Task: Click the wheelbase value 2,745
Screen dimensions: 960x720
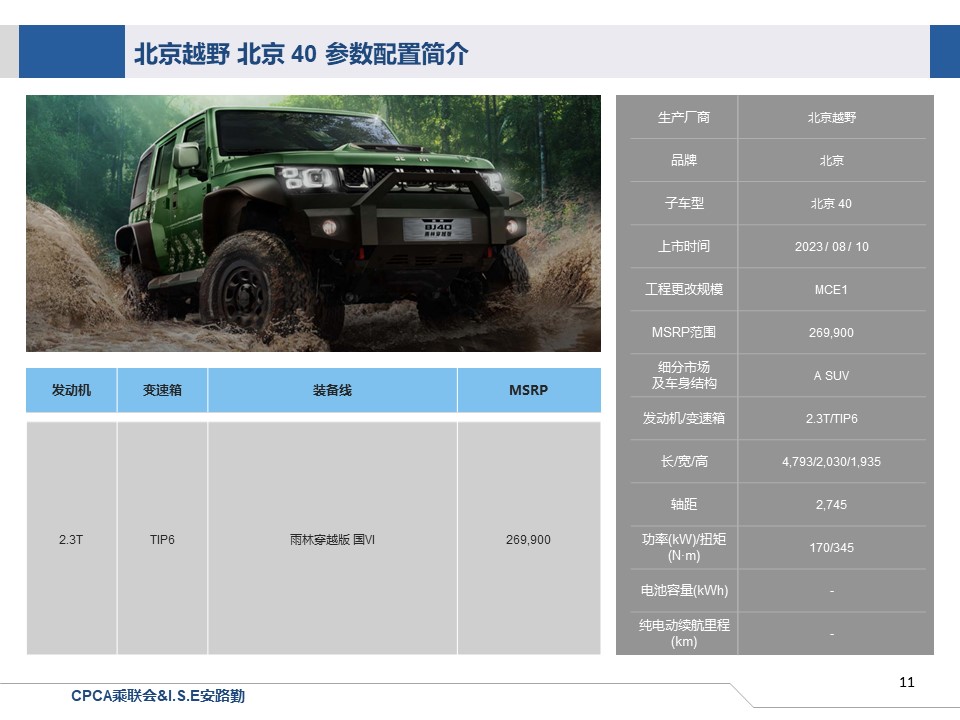Action: click(831, 505)
